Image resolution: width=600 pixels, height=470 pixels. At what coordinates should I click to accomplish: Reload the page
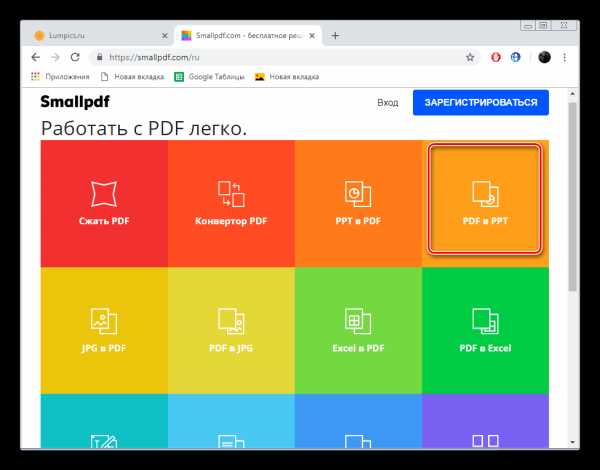coord(75,57)
